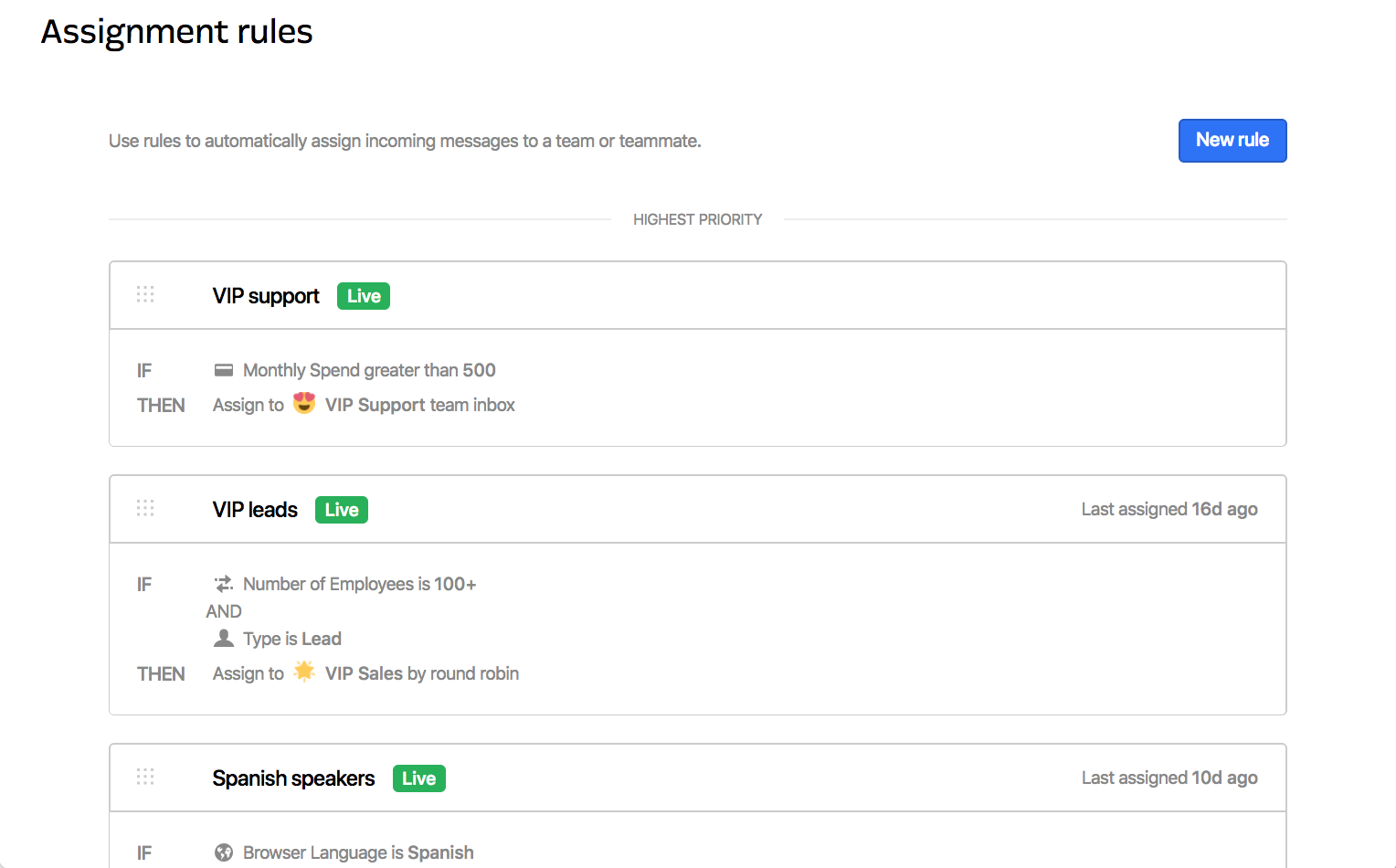Click the Live badge on VIP leads
1396x868 pixels.
pyautogui.click(x=342, y=510)
